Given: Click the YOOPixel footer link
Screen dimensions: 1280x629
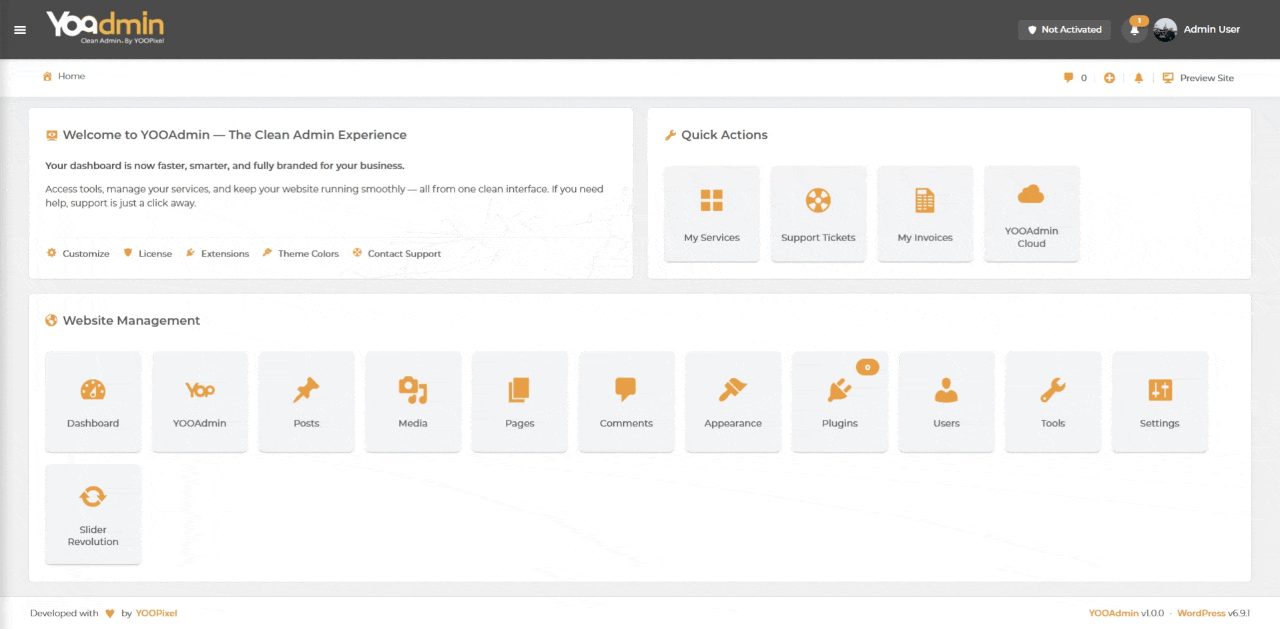Looking at the screenshot, I should (x=156, y=613).
